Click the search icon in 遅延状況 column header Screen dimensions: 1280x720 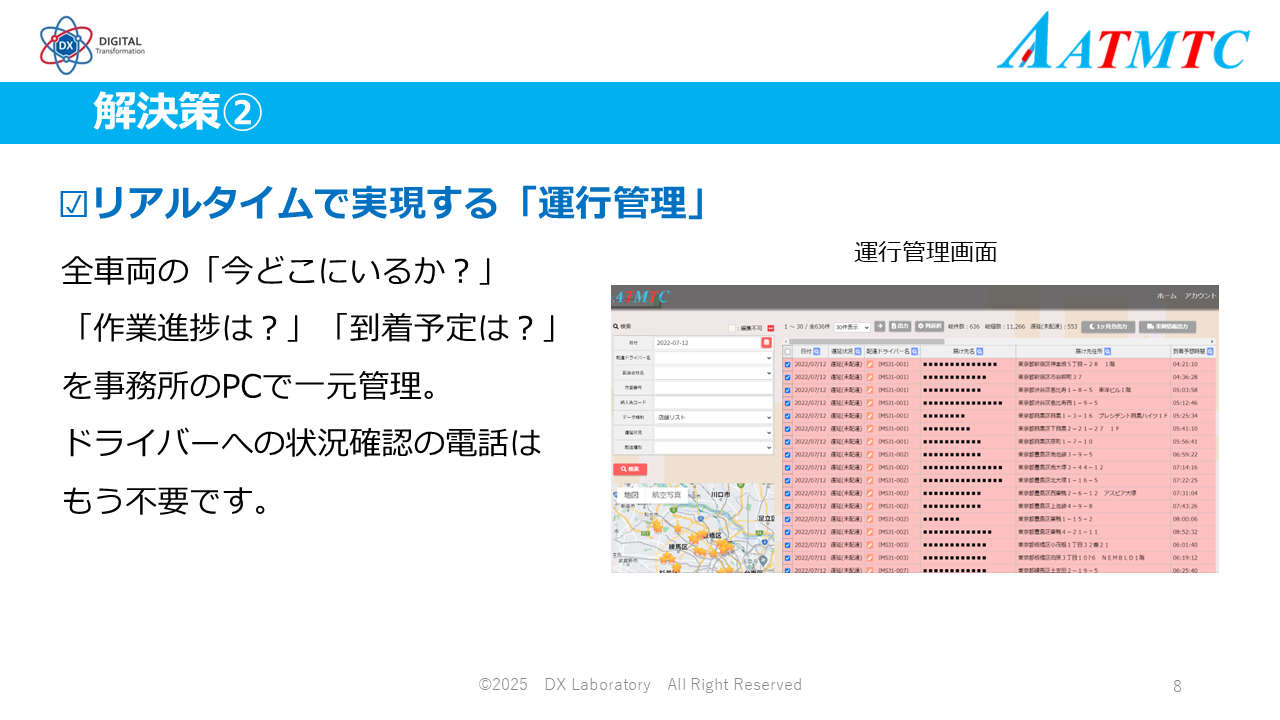pyautogui.click(x=859, y=352)
